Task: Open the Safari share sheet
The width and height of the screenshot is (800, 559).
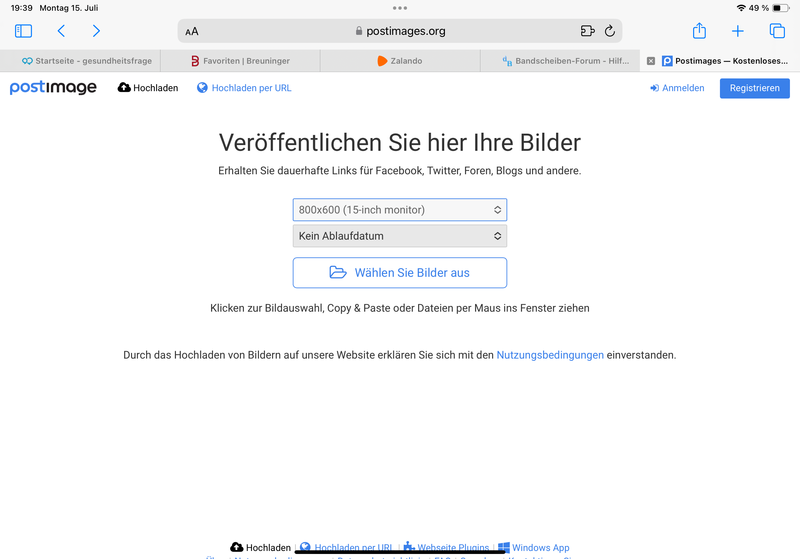Action: click(x=699, y=31)
